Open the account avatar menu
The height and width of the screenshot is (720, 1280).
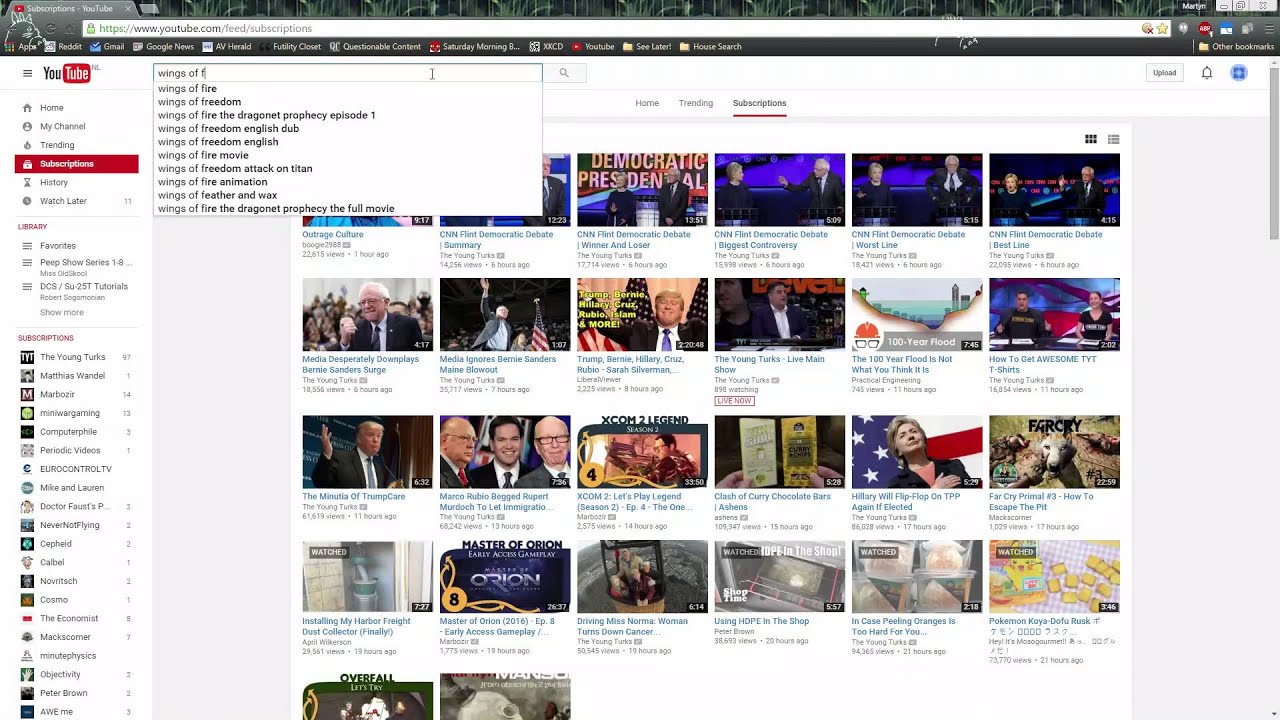point(1239,73)
